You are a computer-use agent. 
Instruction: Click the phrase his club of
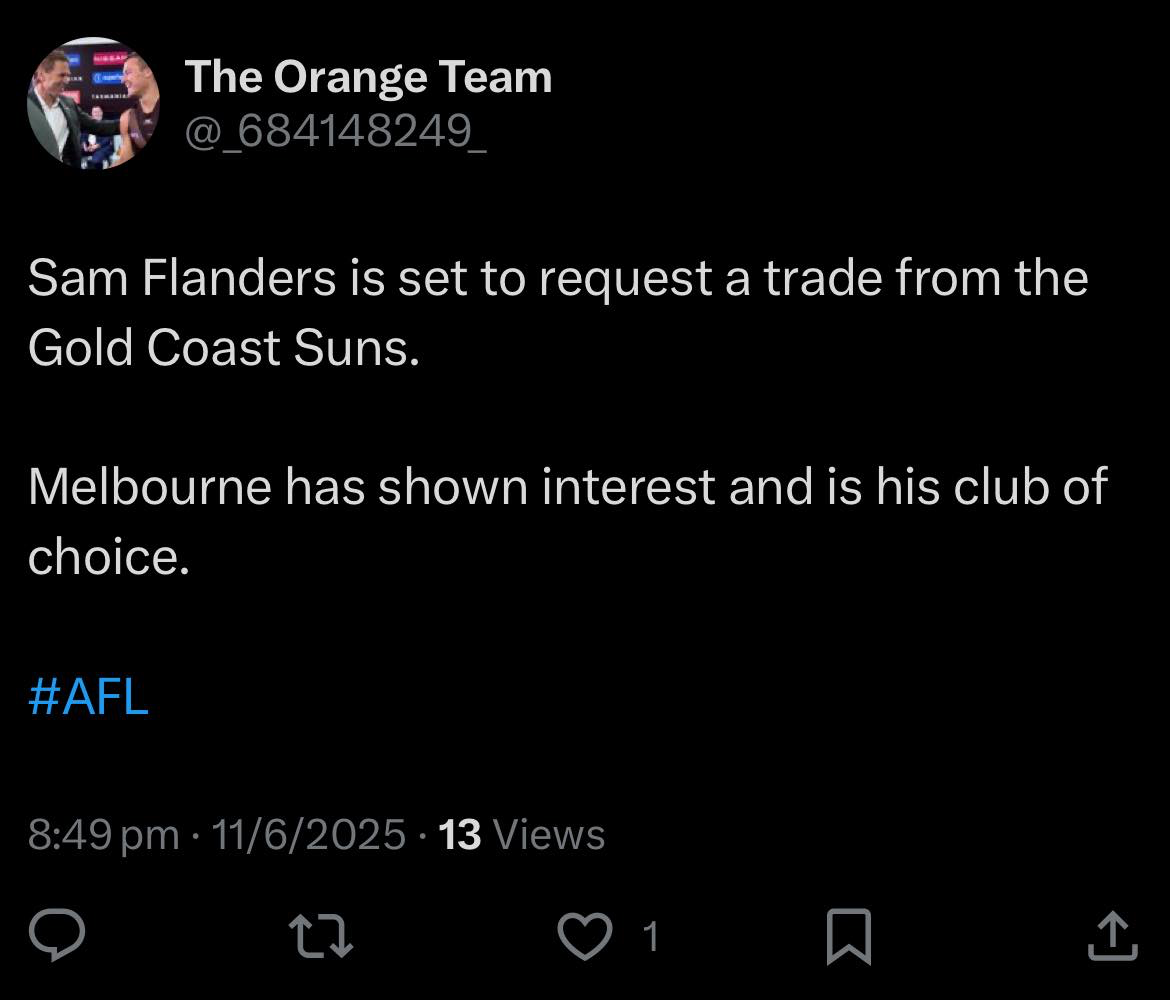[x=992, y=487]
